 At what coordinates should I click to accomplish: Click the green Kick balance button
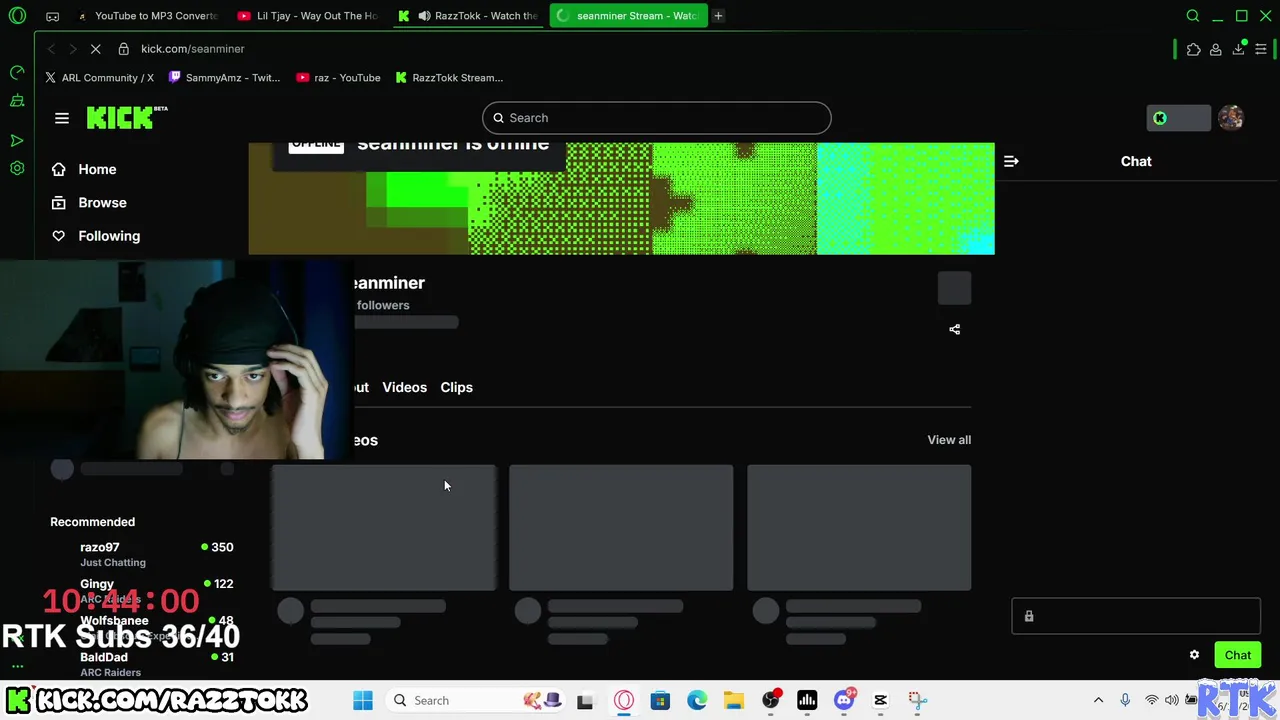tap(1178, 118)
